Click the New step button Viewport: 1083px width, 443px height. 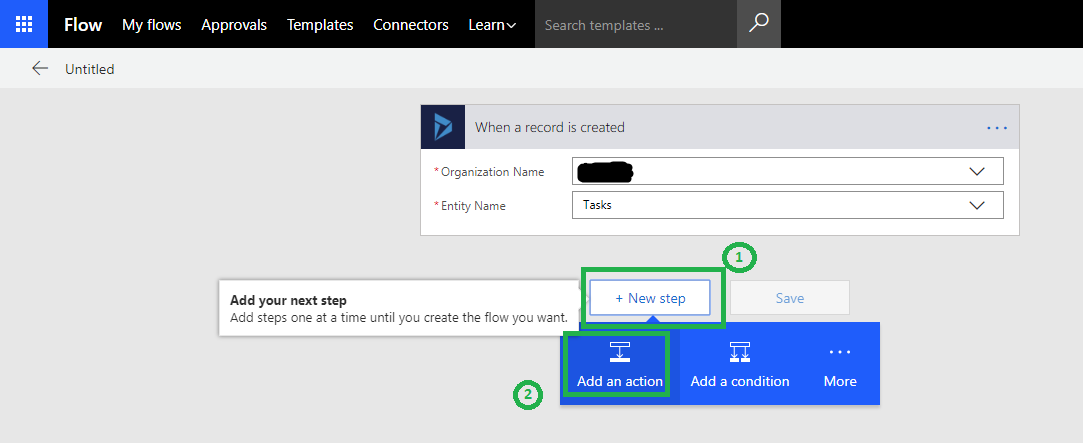coord(650,298)
